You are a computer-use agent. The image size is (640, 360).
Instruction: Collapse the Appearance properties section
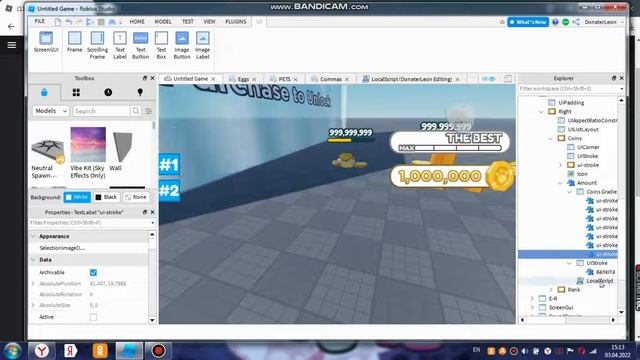coord(33,236)
